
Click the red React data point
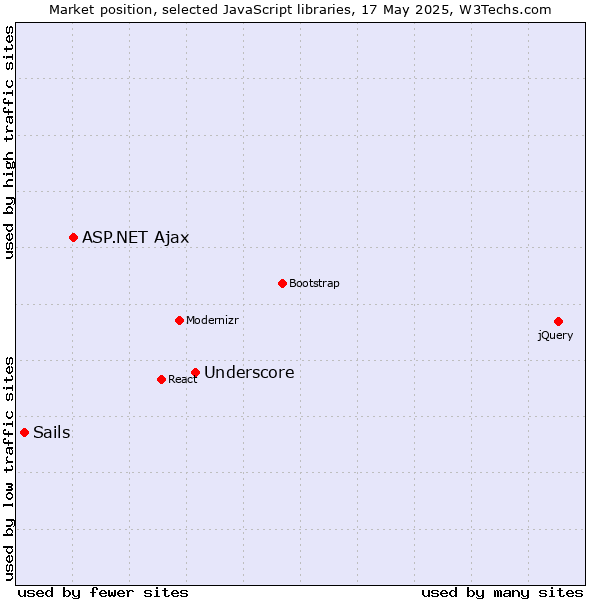(161, 380)
